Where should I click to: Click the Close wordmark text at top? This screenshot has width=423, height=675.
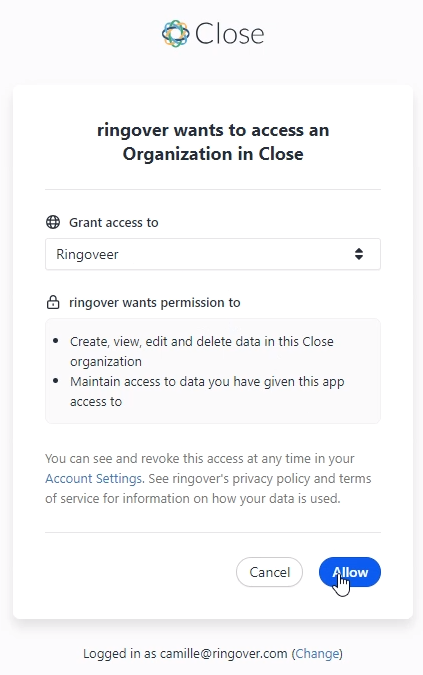pos(229,34)
